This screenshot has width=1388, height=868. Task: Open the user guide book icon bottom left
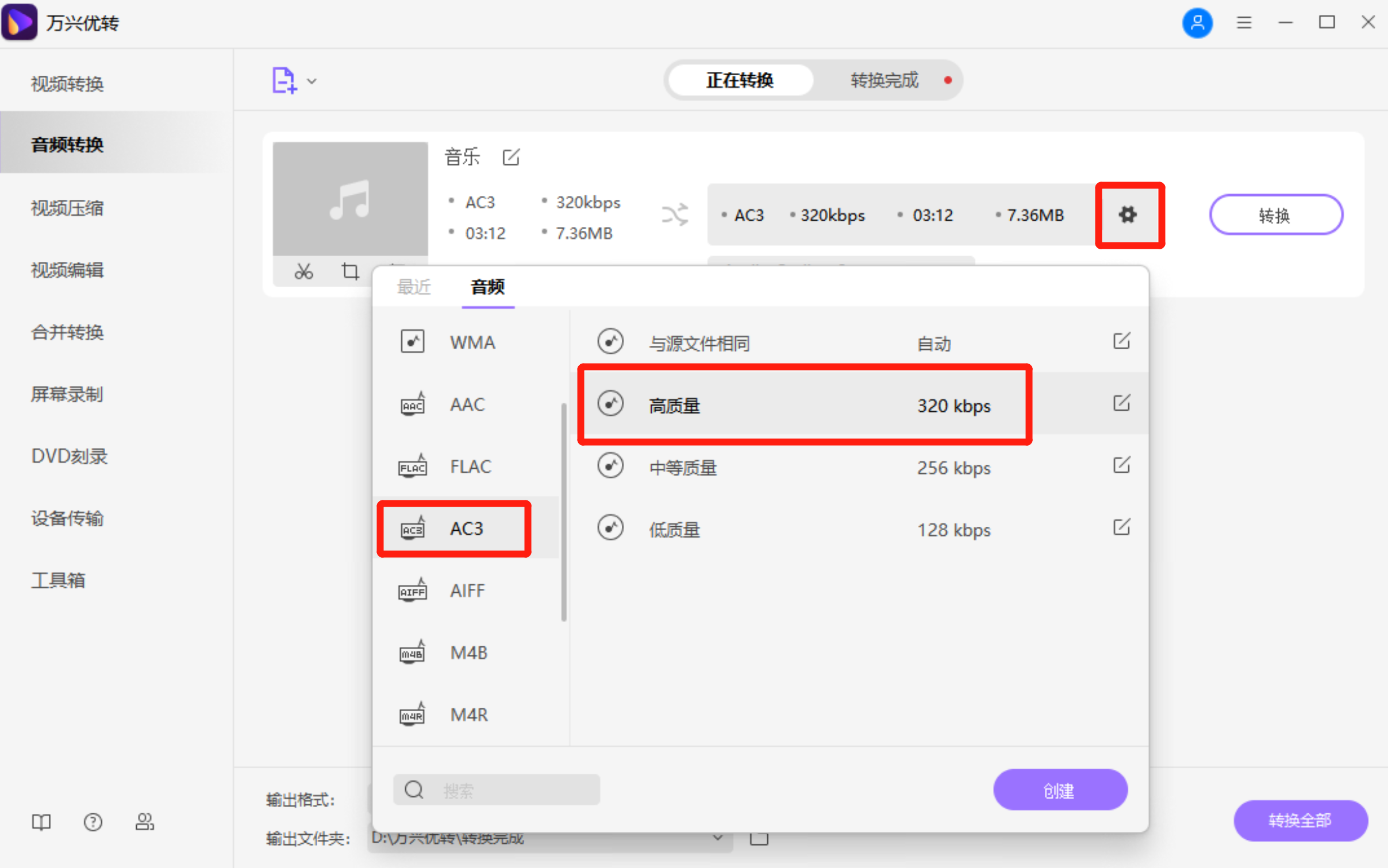(x=41, y=822)
